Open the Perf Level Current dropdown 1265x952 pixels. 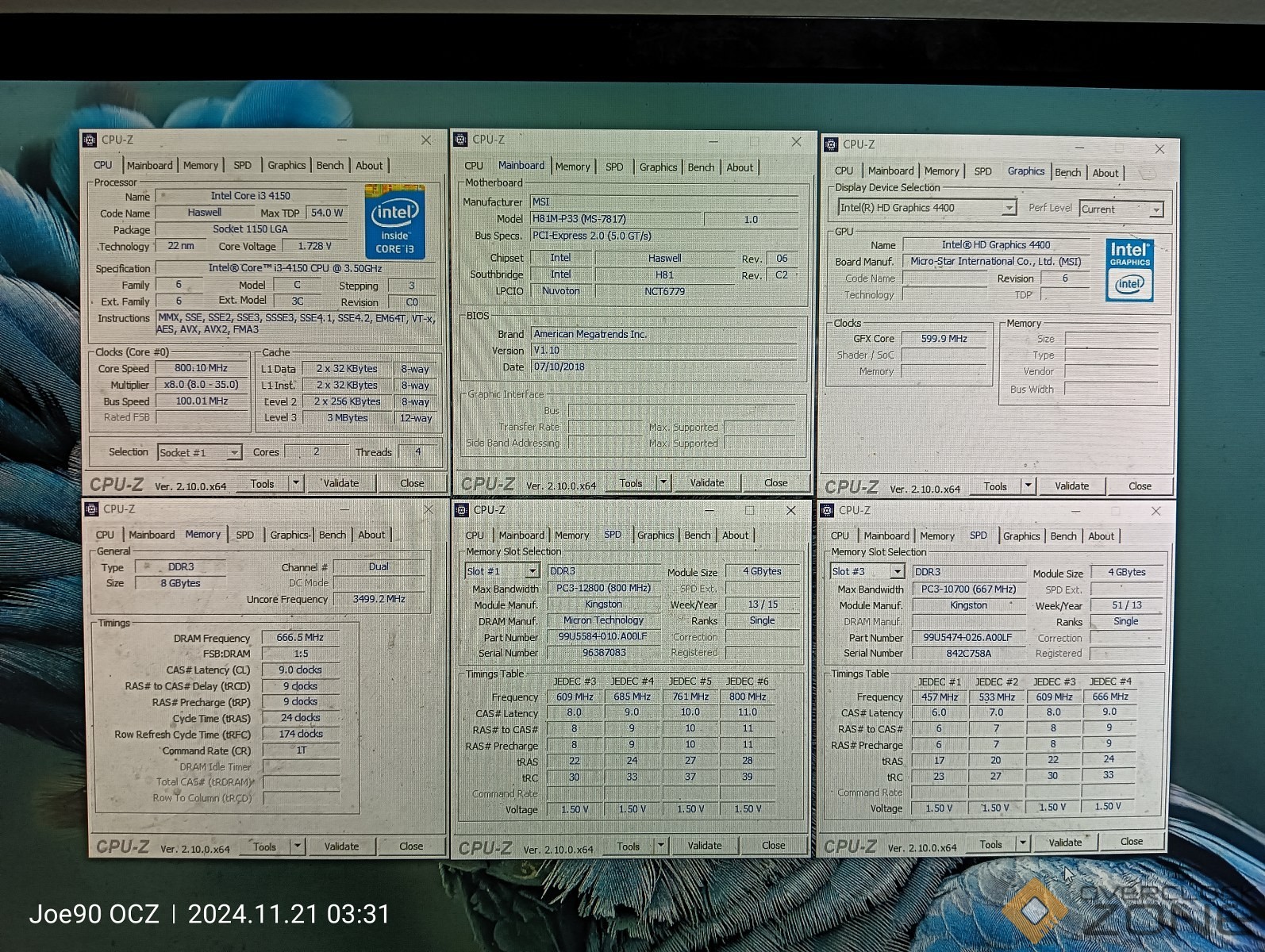pos(1155,209)
